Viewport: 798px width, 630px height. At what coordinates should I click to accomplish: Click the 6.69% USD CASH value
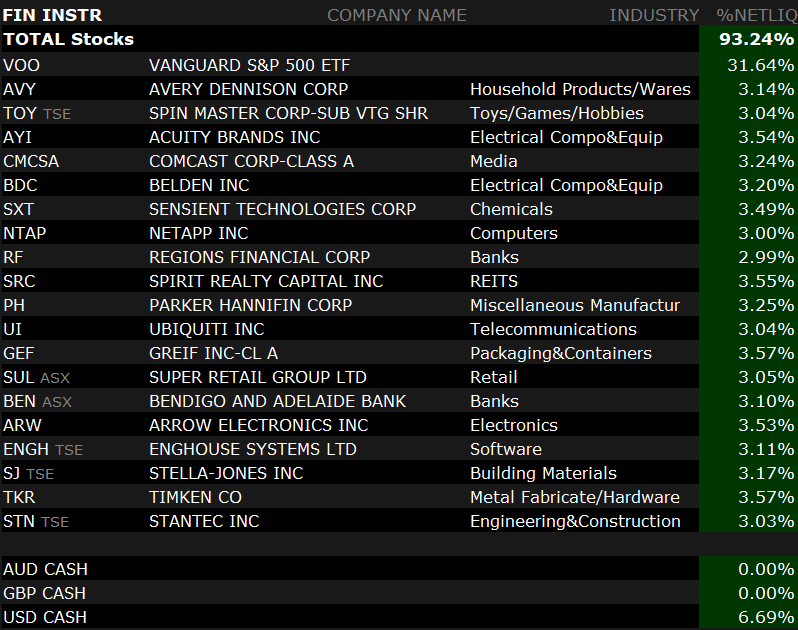766,617
